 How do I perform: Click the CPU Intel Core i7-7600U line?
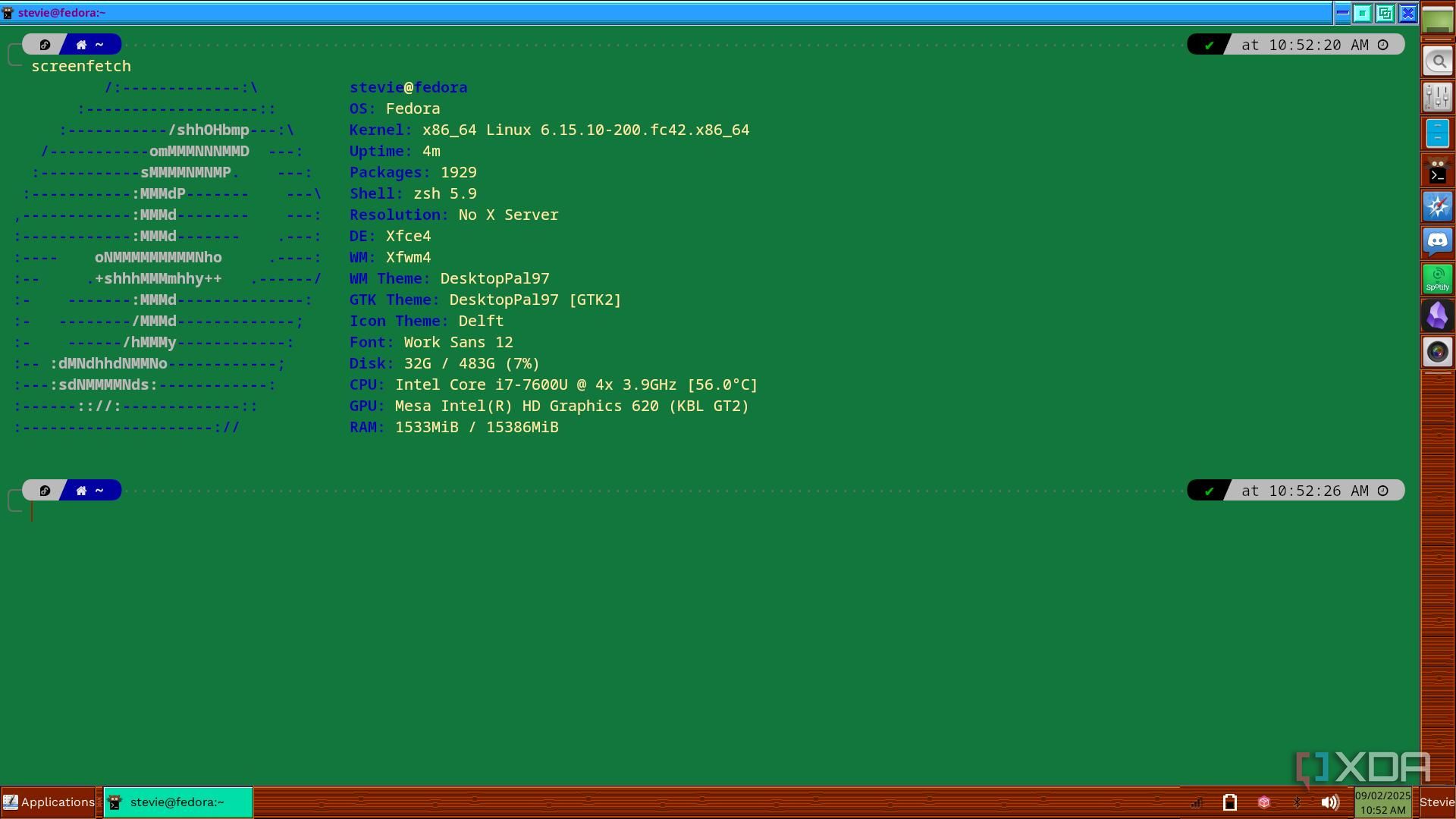pos(554,384)
